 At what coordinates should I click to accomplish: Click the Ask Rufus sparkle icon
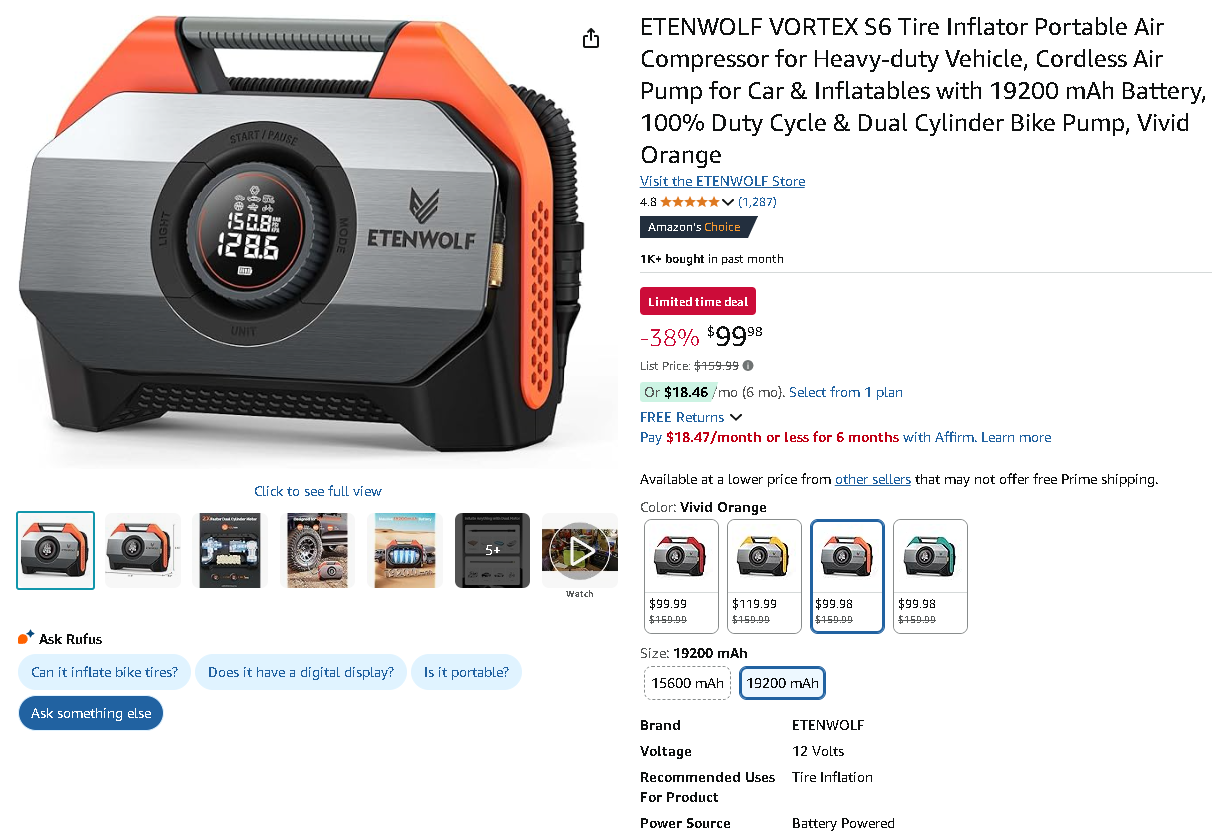click(26, 638)
